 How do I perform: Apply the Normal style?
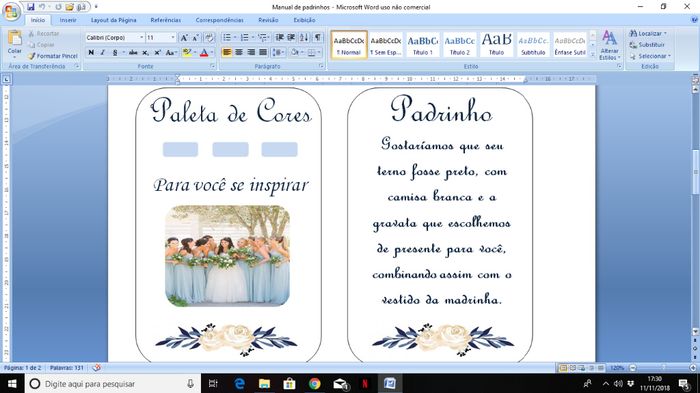[349, 45]
